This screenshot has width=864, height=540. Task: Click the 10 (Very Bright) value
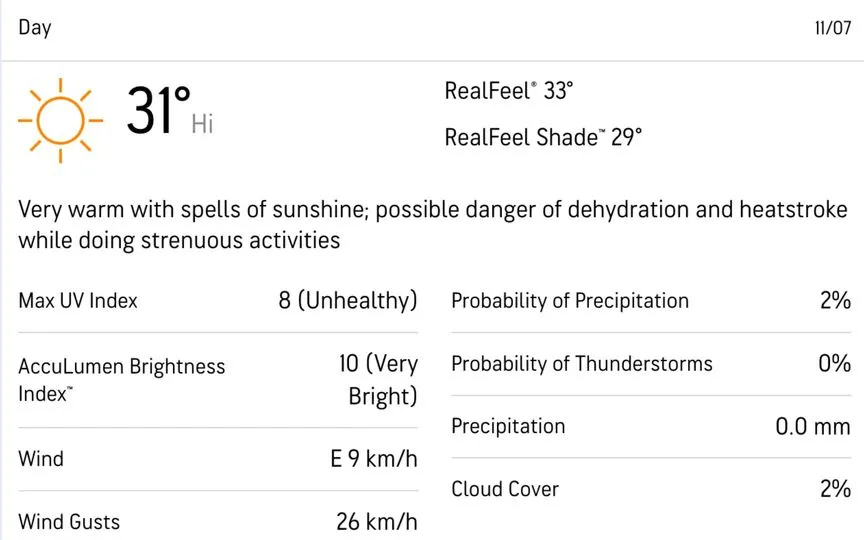click(379, 380)
